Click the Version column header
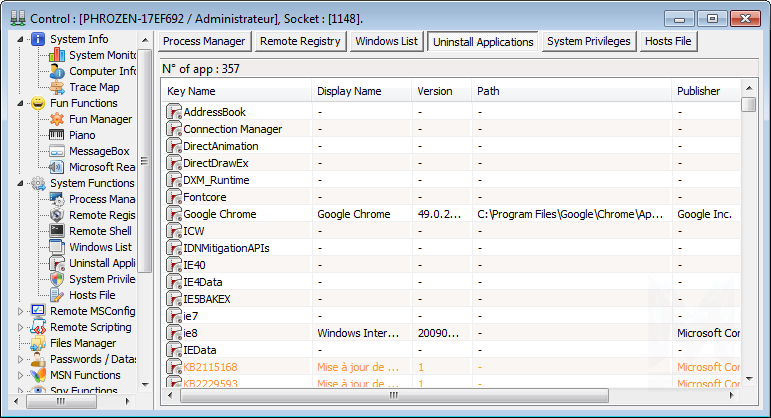The width and height of the screenshot is (771, 418). (435, 91)
